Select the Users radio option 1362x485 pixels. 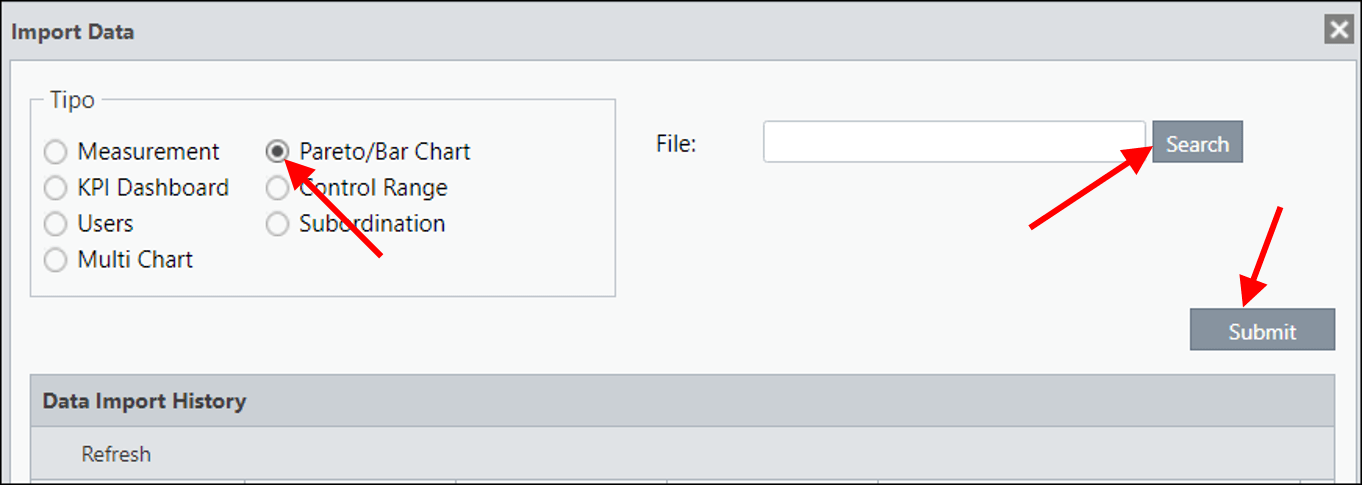pyautogui.click(x=56, y=224)
